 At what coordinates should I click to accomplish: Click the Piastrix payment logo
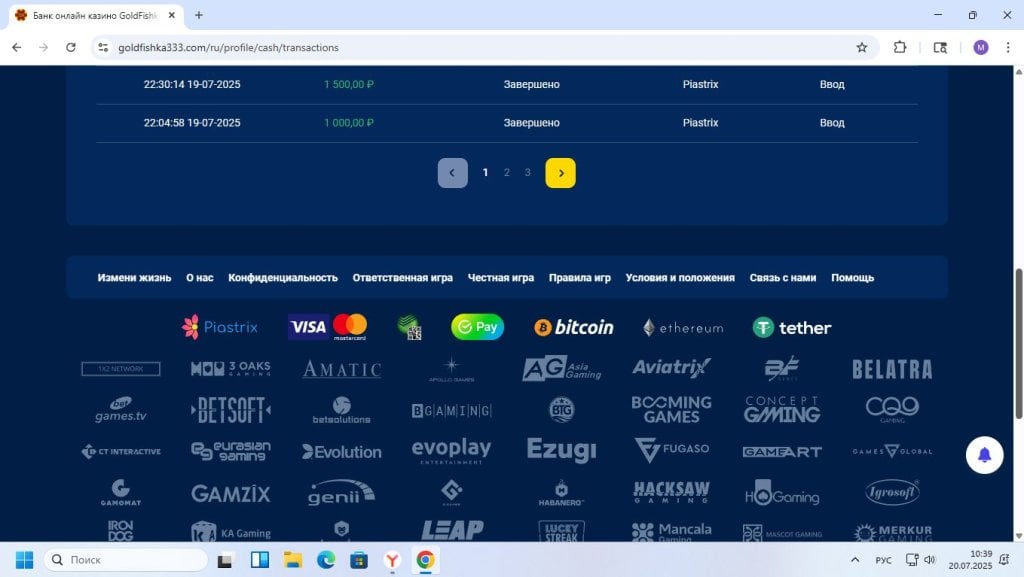click(x=220, y=327)
